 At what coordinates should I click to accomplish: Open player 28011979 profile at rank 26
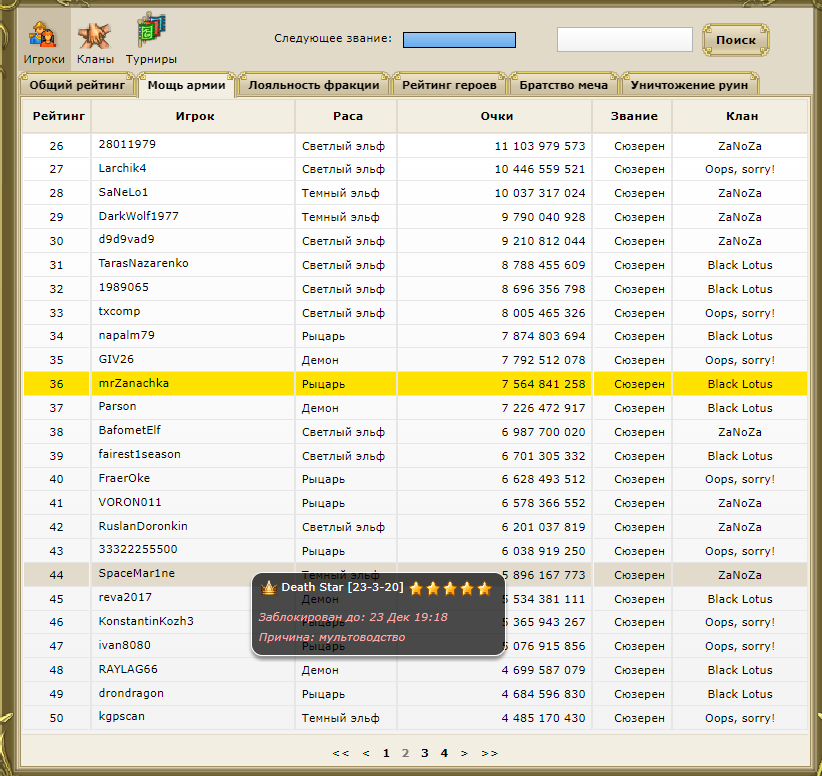tap(127, 144)
